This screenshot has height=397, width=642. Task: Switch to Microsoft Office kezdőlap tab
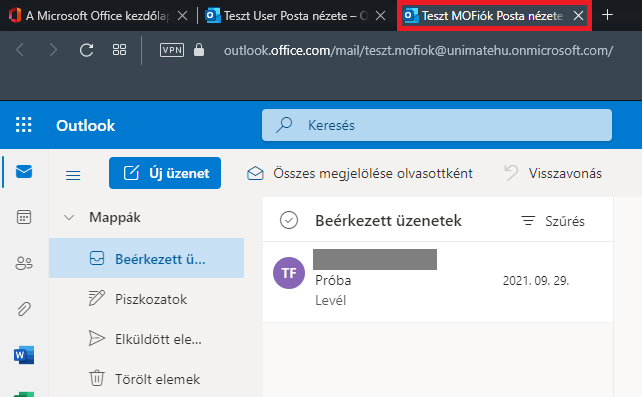click(97, 16)
